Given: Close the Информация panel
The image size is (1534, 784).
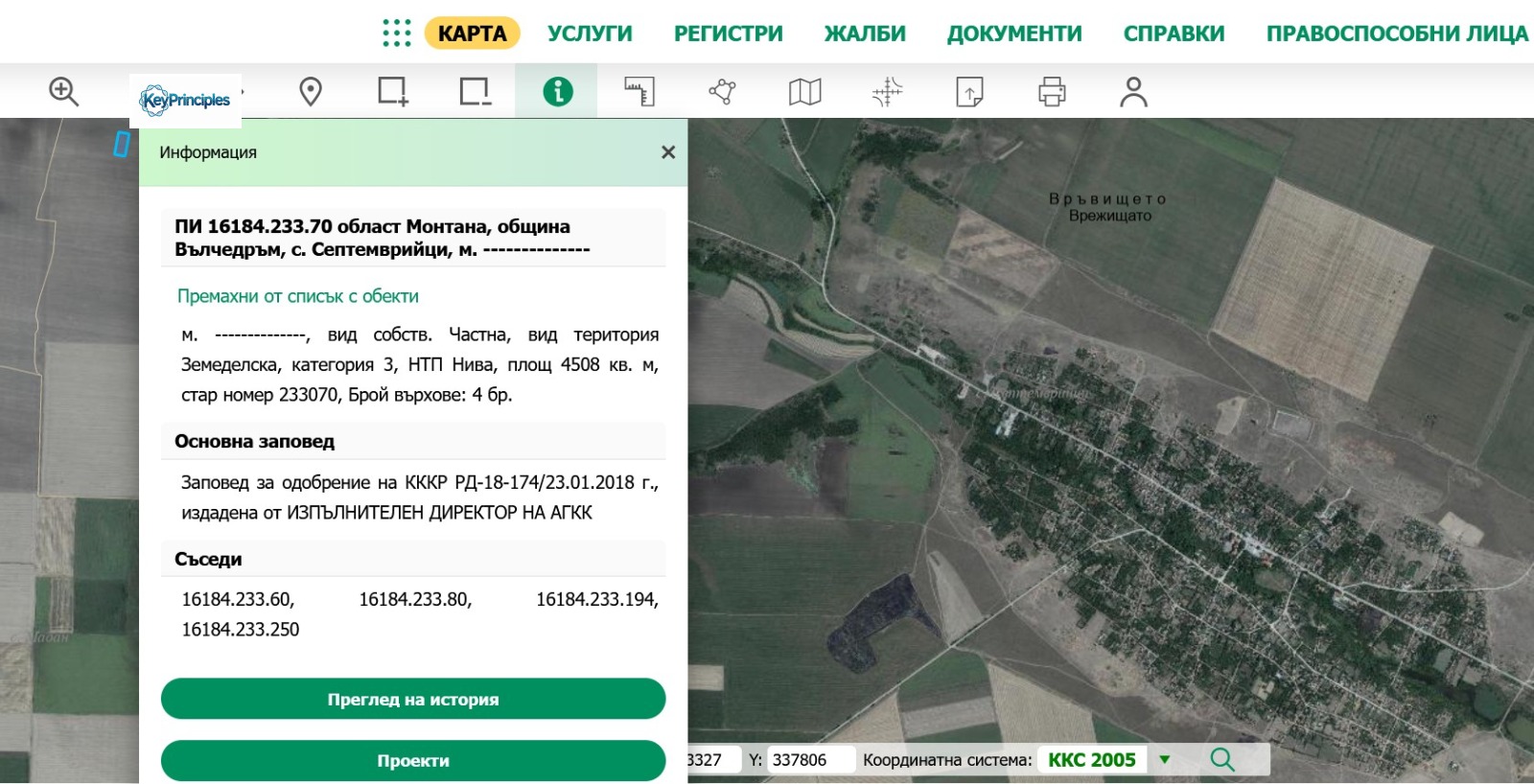Looking at the screenshot, I should click(x=668, y=152).
